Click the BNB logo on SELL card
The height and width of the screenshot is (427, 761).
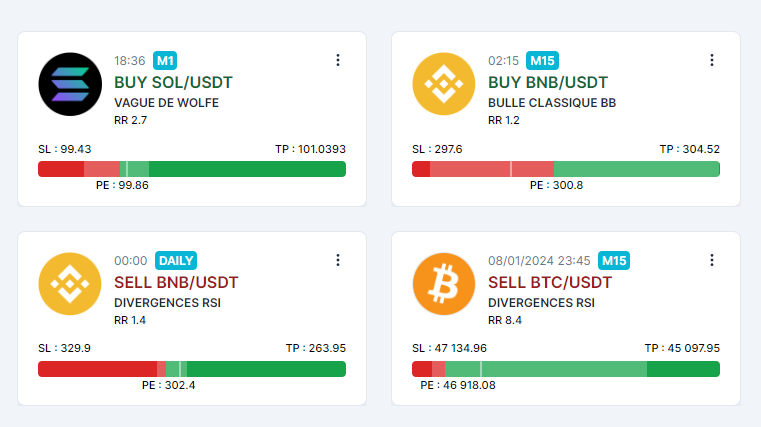tap(70, 284)
